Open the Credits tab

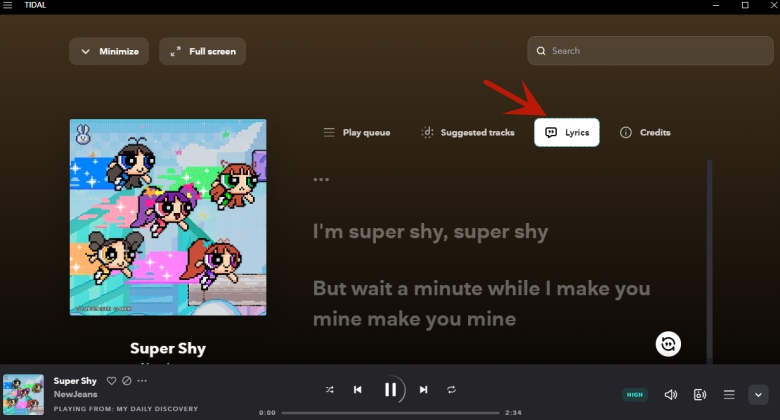point(645,132)
